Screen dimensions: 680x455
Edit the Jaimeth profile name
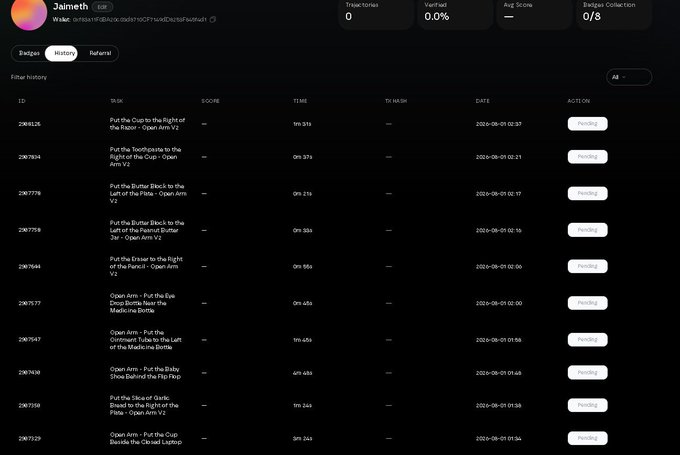[x=102, y=7]
